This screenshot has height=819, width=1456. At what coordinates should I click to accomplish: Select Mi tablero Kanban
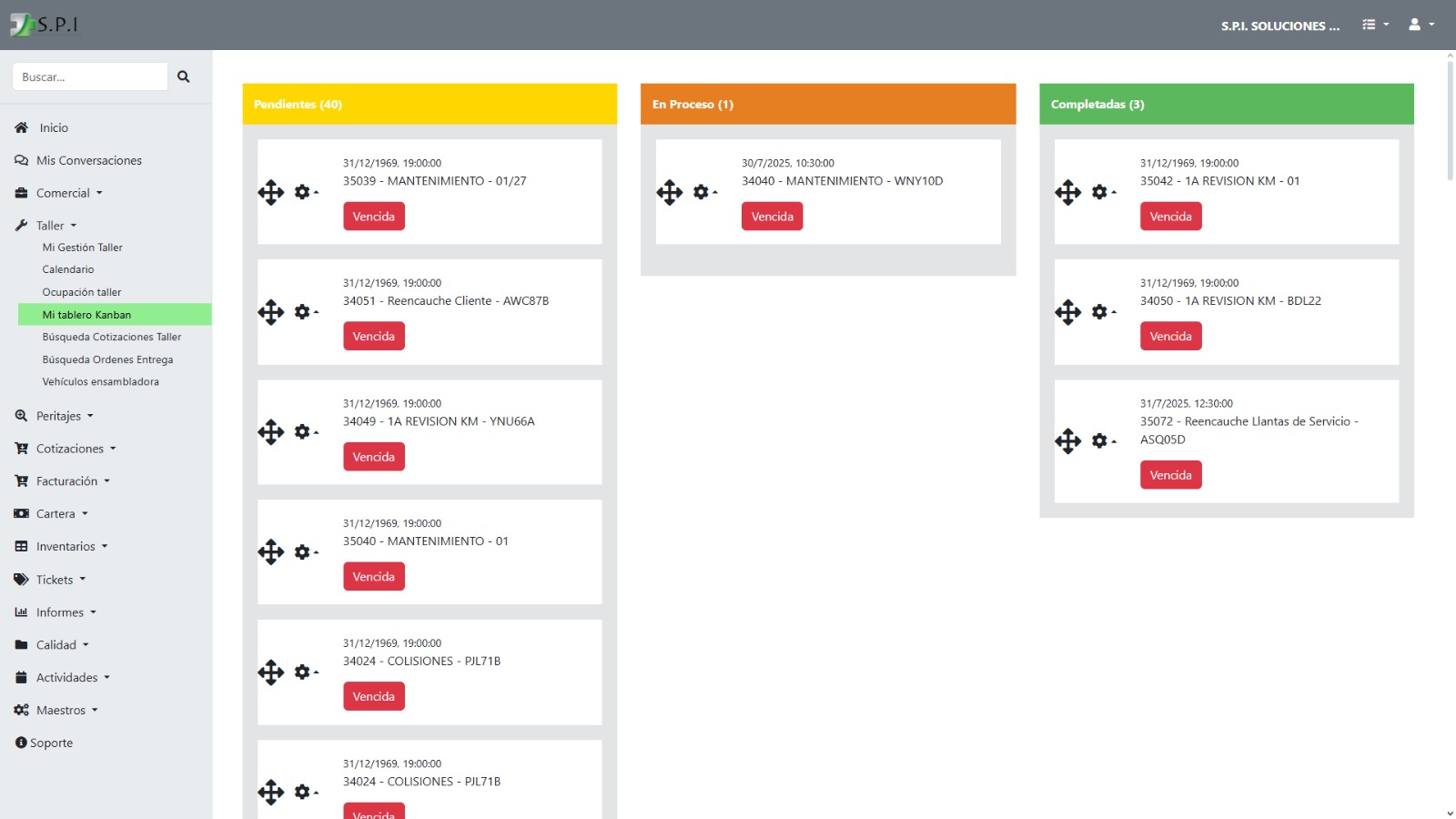(x=115, y=315)
